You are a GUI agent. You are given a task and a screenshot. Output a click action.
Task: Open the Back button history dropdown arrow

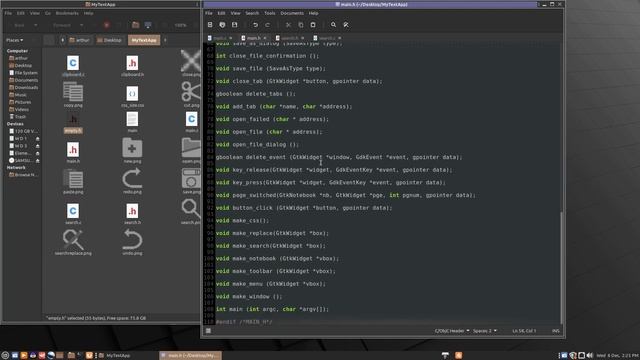point(36,25)
